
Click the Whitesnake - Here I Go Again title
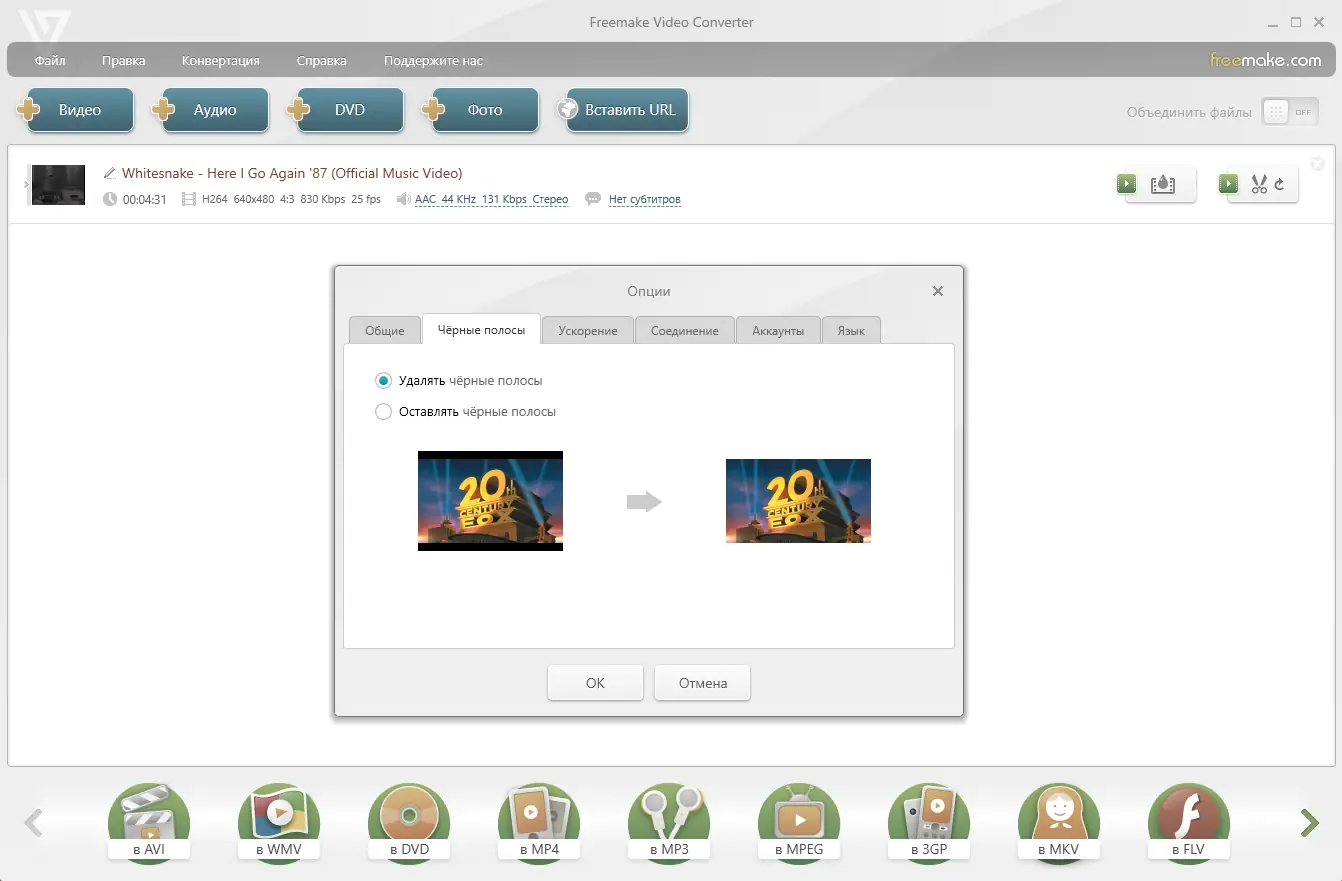point(292,173)
